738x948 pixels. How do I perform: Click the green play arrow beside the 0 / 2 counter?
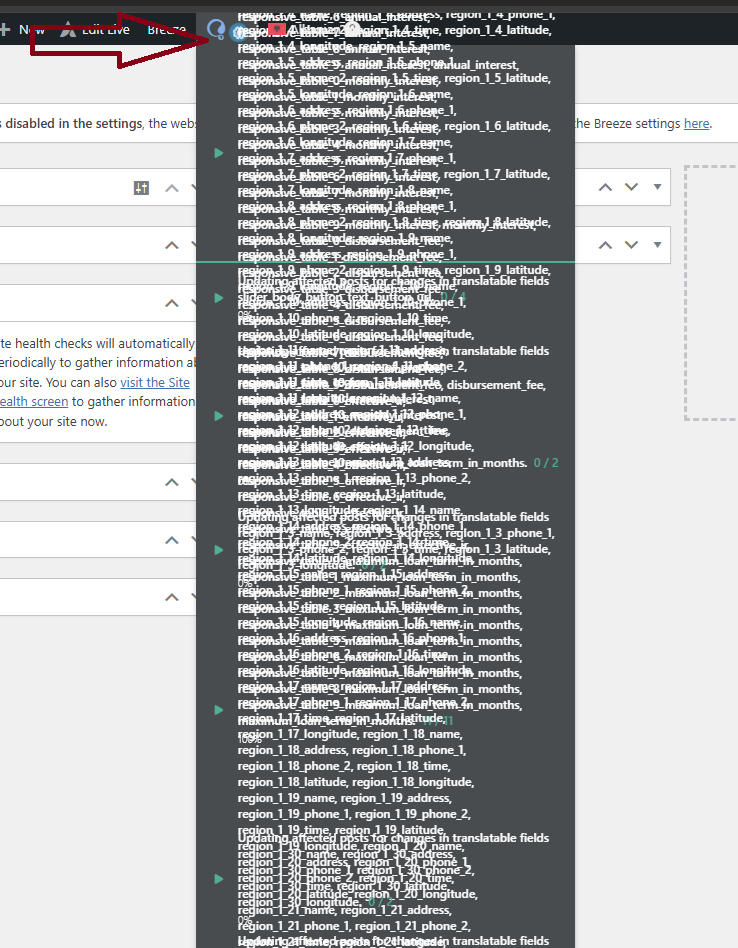(x=219, y=415)
